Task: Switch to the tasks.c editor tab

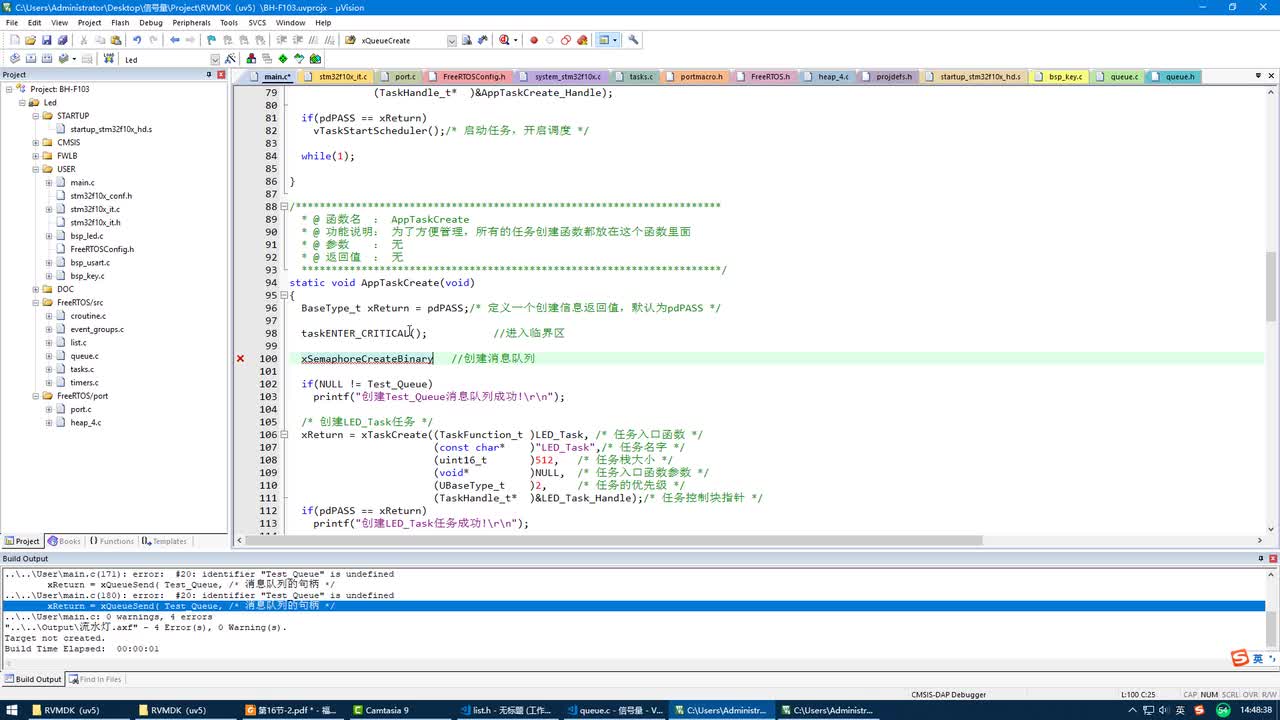Action: click(x=635, y=76)
